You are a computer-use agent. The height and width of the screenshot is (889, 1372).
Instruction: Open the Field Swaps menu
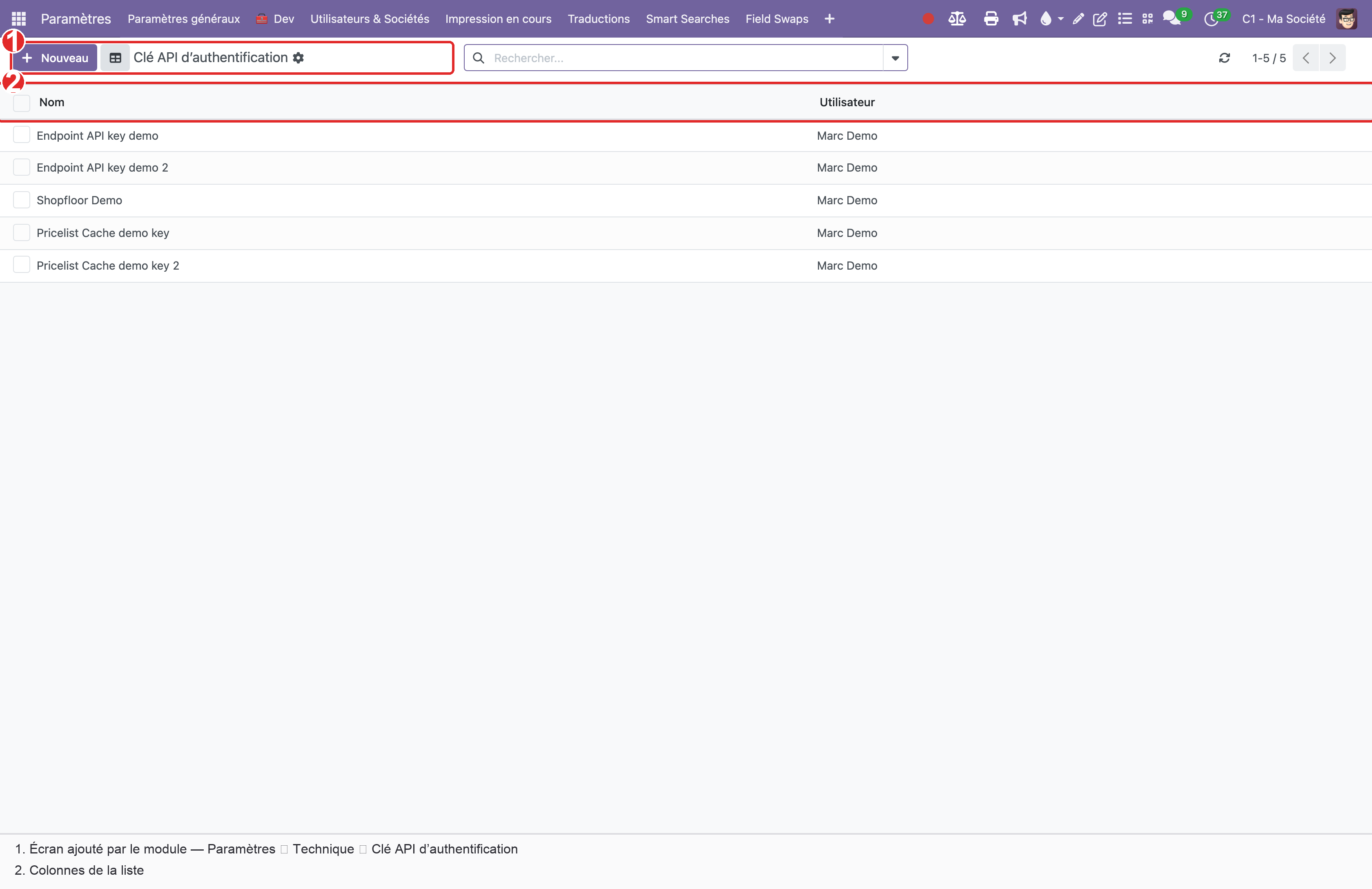click(x=777, y=18)
